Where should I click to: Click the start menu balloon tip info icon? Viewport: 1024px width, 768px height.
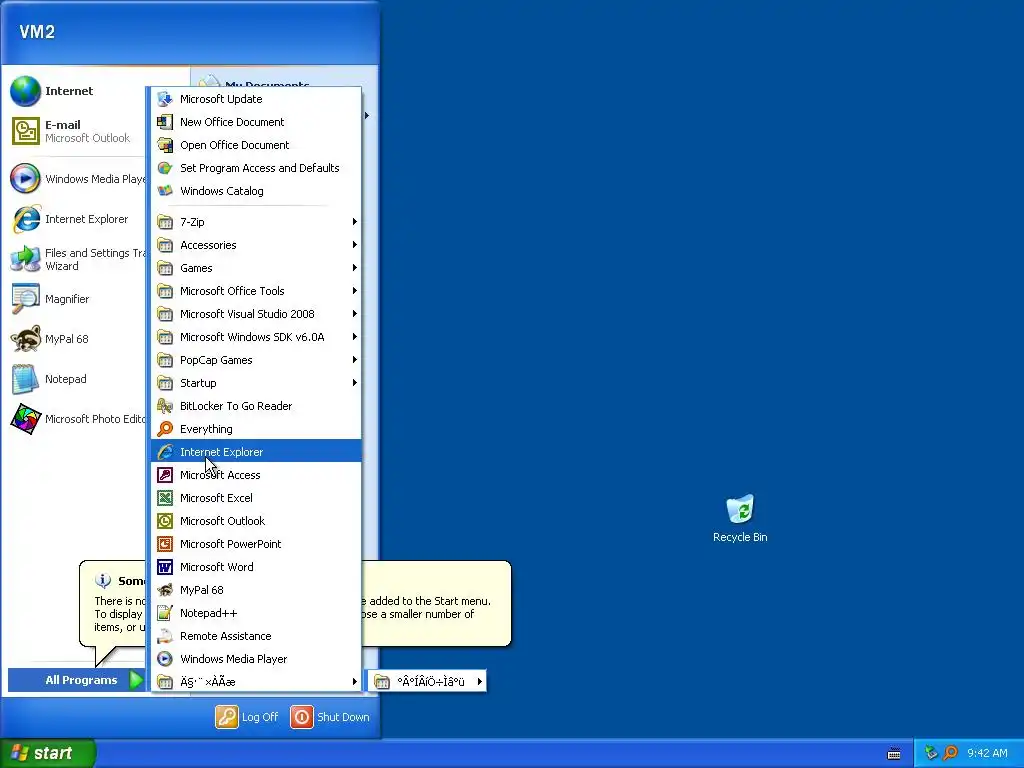(103, 580)
